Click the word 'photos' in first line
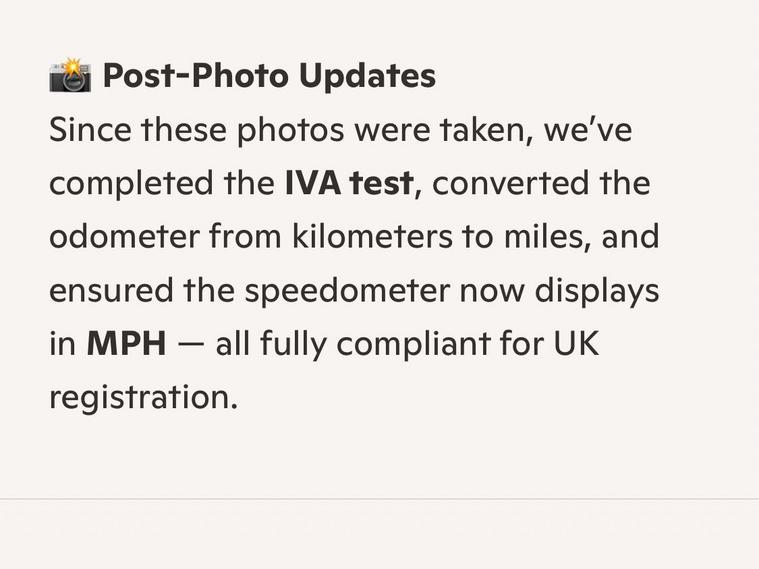The width and height of the screenshot is (759, 569). click(290, 131)
